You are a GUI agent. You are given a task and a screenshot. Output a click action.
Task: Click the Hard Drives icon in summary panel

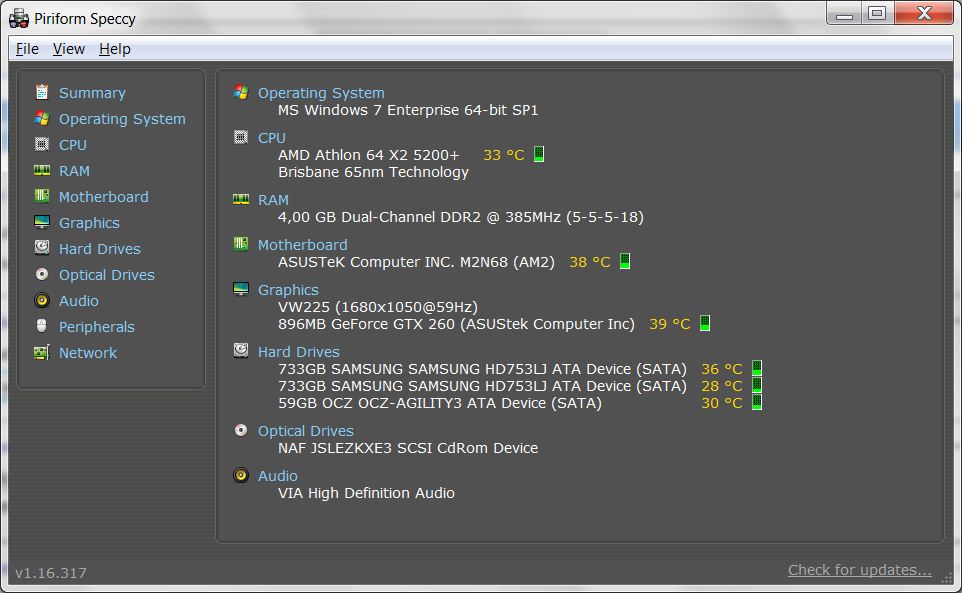click(240, 351)
